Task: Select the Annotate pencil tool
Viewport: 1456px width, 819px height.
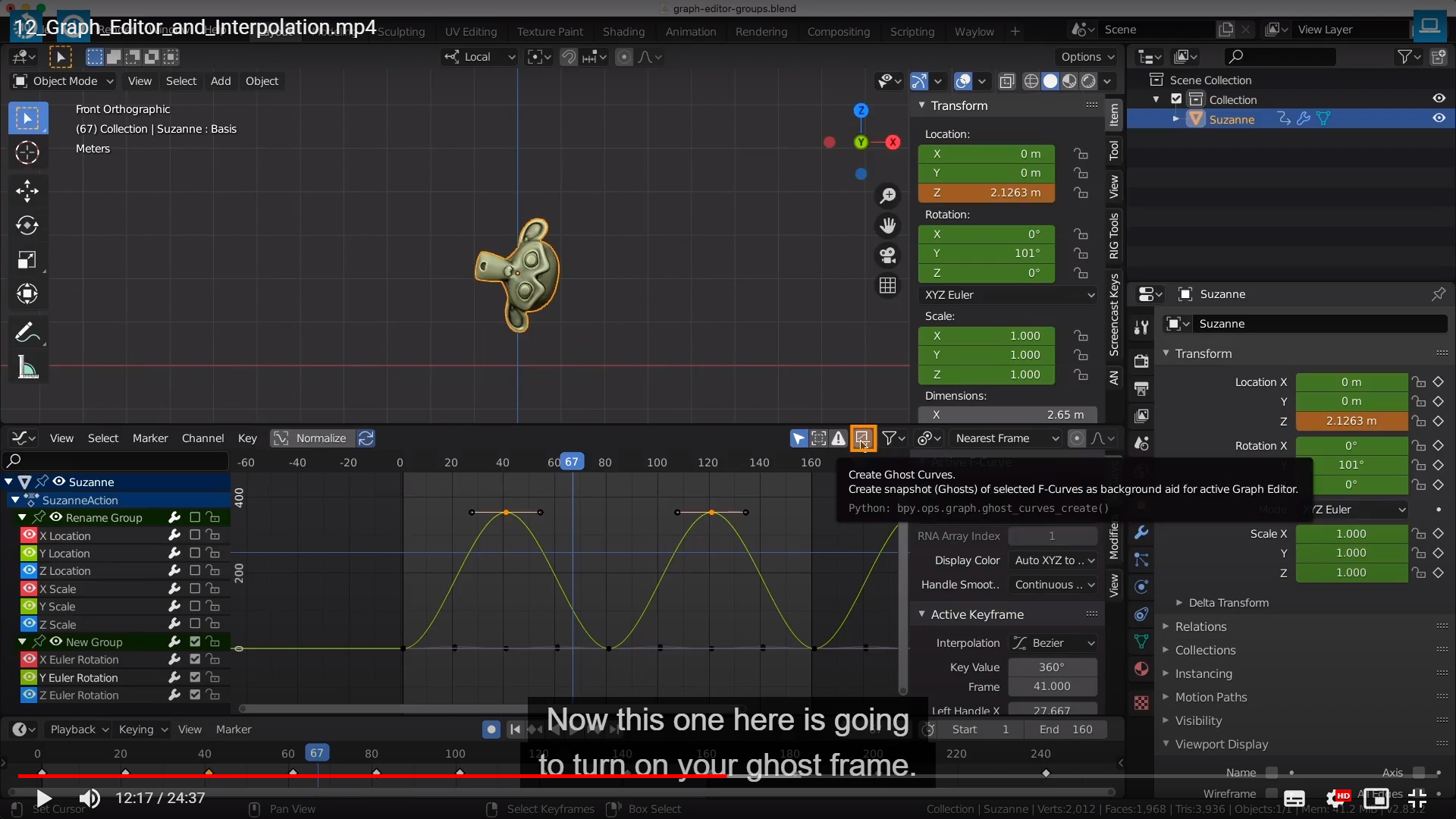Action: coord(27,332)
